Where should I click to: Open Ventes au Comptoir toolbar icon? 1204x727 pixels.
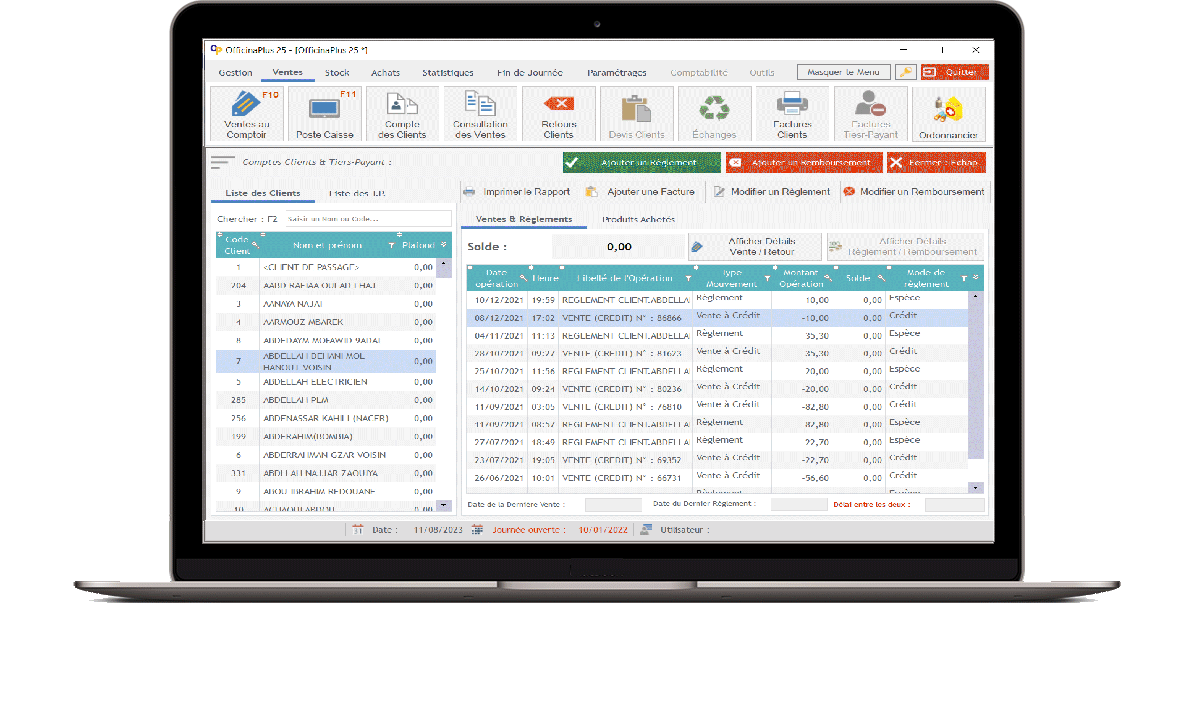pyautogui.click(x=246, y=114)
